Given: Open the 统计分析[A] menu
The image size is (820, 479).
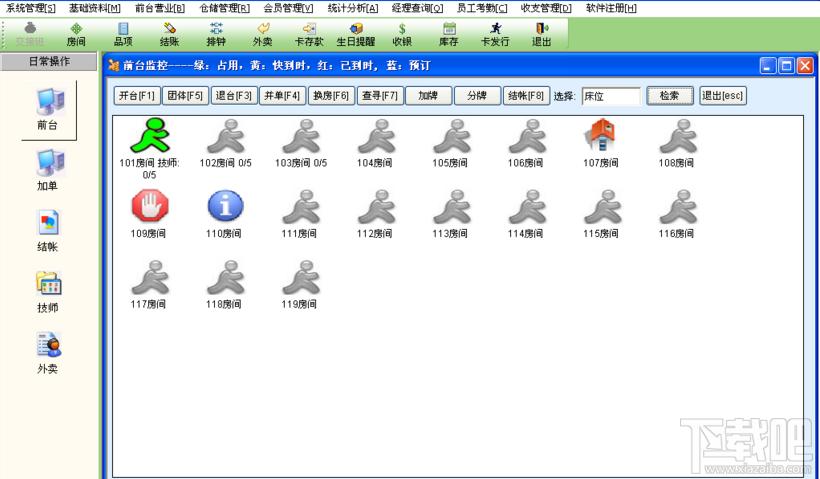Looking at the screenshot, I should [352, 8].
